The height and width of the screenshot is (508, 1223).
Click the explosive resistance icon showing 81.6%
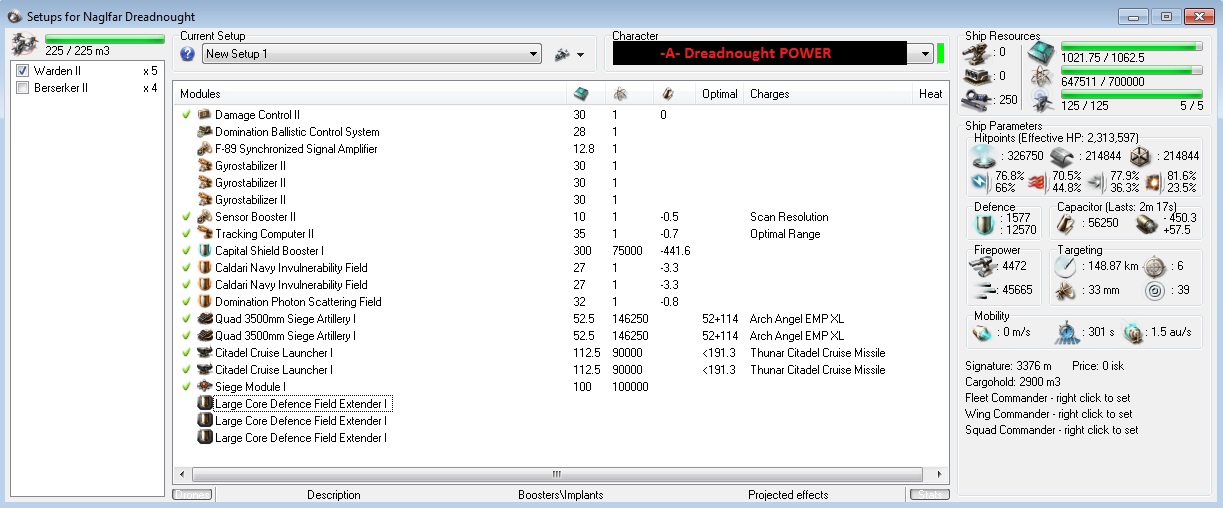pyautogui.click(x=1154, y=182)
